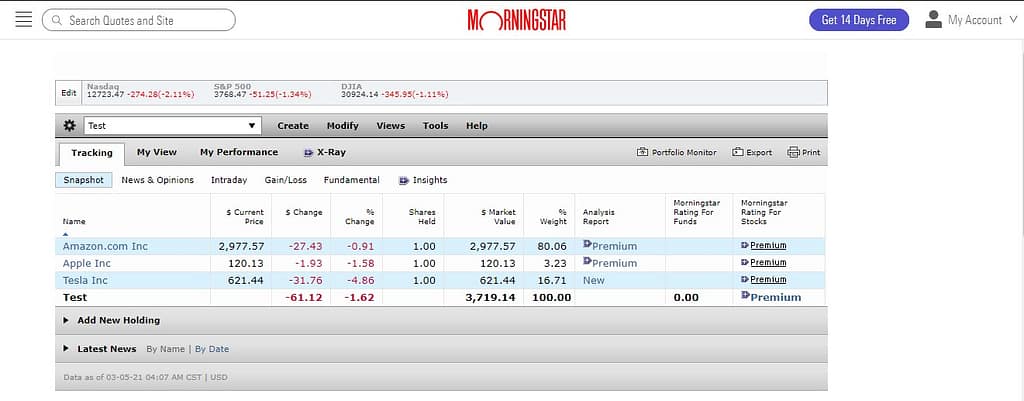
Task: Click Shares Held column header
Action: tap(422, 217)
